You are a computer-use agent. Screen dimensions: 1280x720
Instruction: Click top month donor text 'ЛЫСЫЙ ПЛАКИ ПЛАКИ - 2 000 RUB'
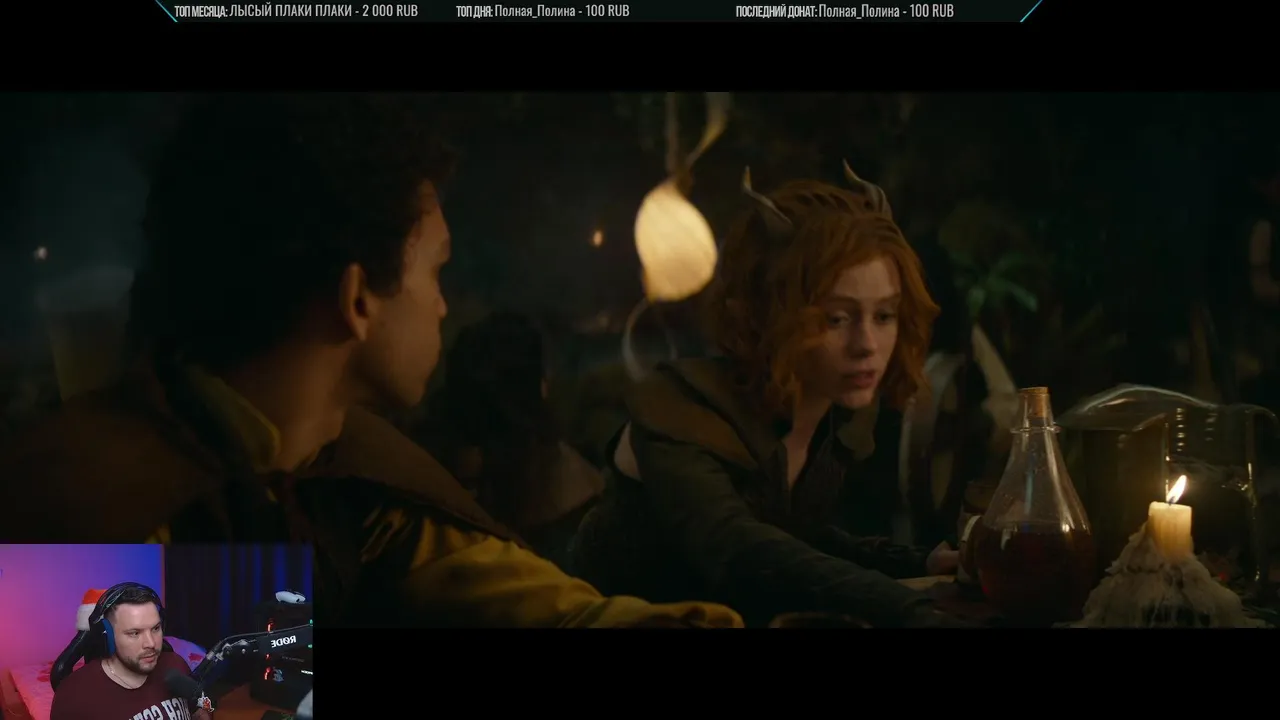pyautogui.click(x=323, y=11)
